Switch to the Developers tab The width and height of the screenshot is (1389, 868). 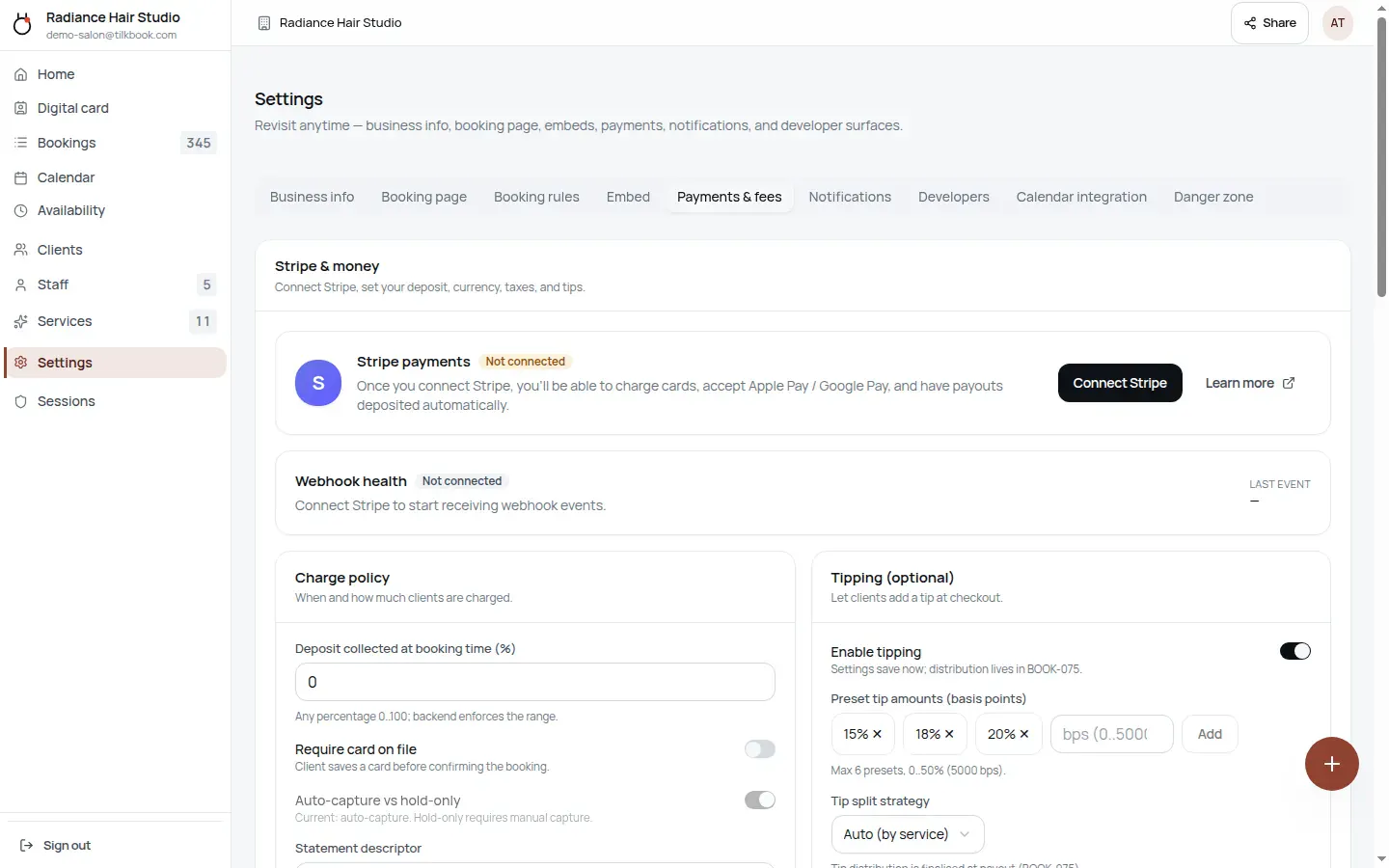click(954, 197)
